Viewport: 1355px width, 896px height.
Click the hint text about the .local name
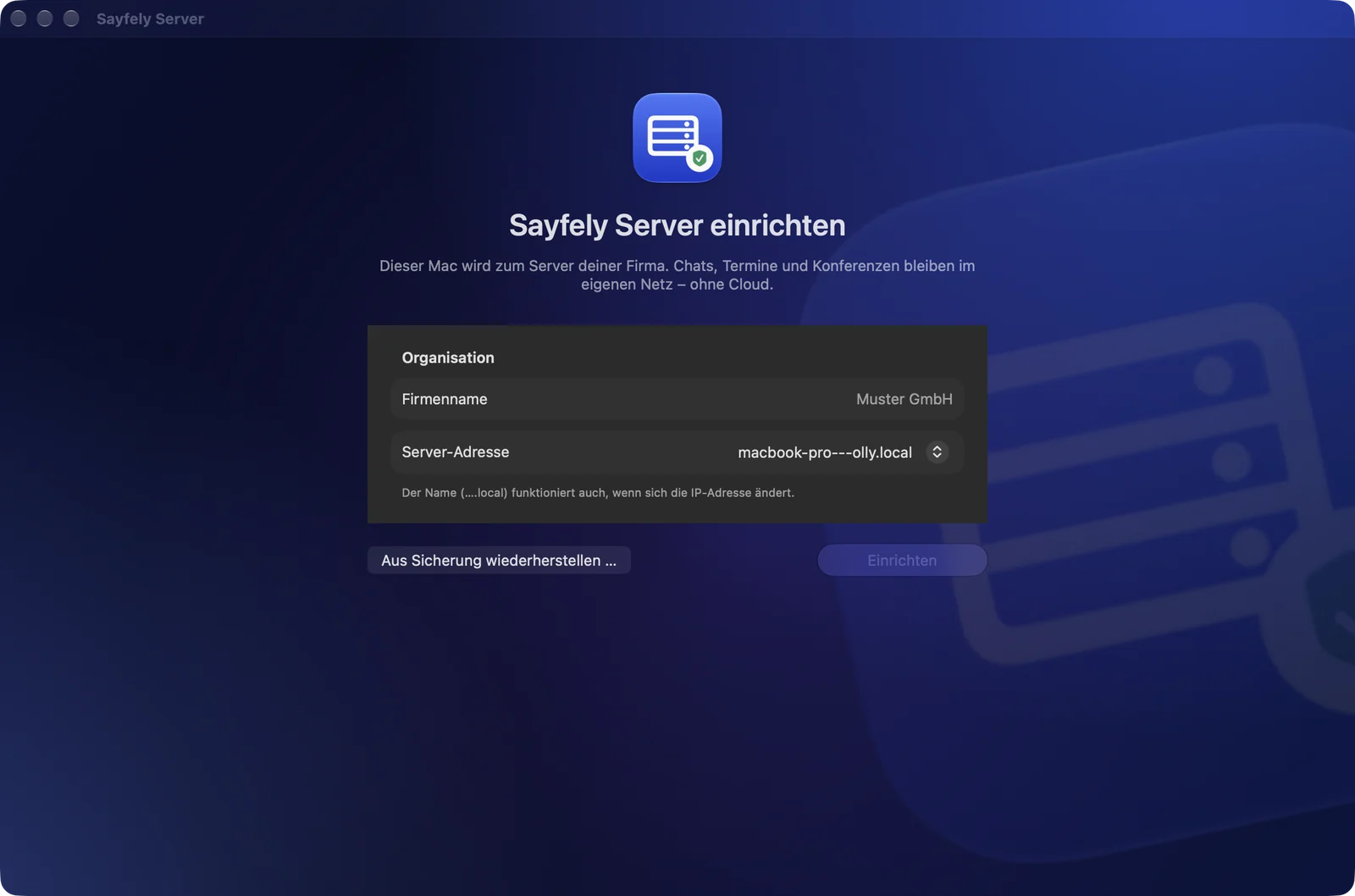click(598, 493)
